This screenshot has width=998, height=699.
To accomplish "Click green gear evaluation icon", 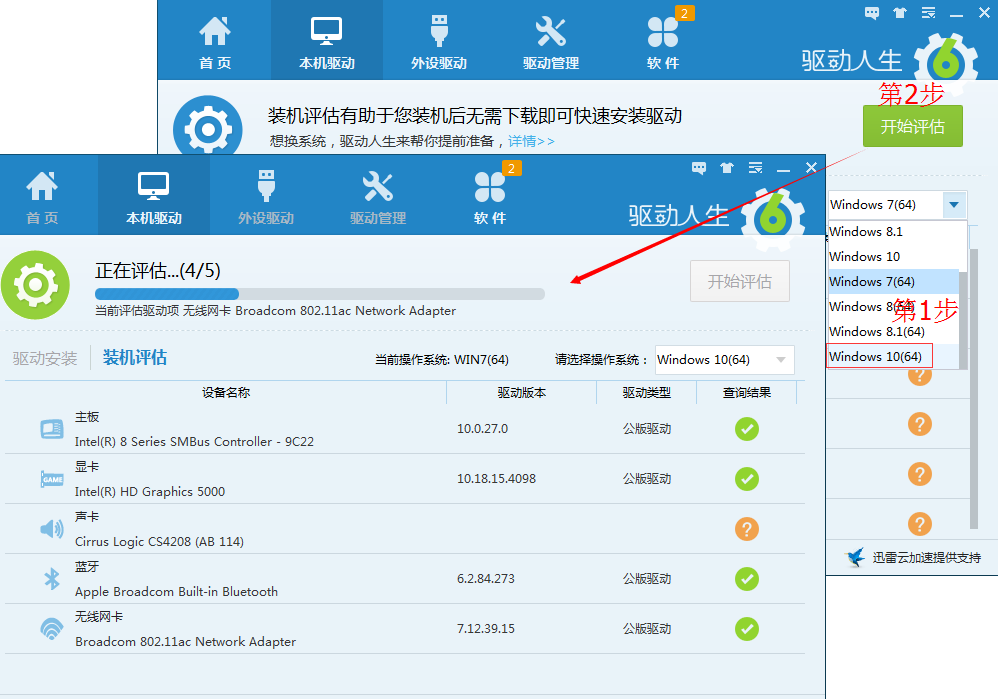I will (x=36, y=285).
